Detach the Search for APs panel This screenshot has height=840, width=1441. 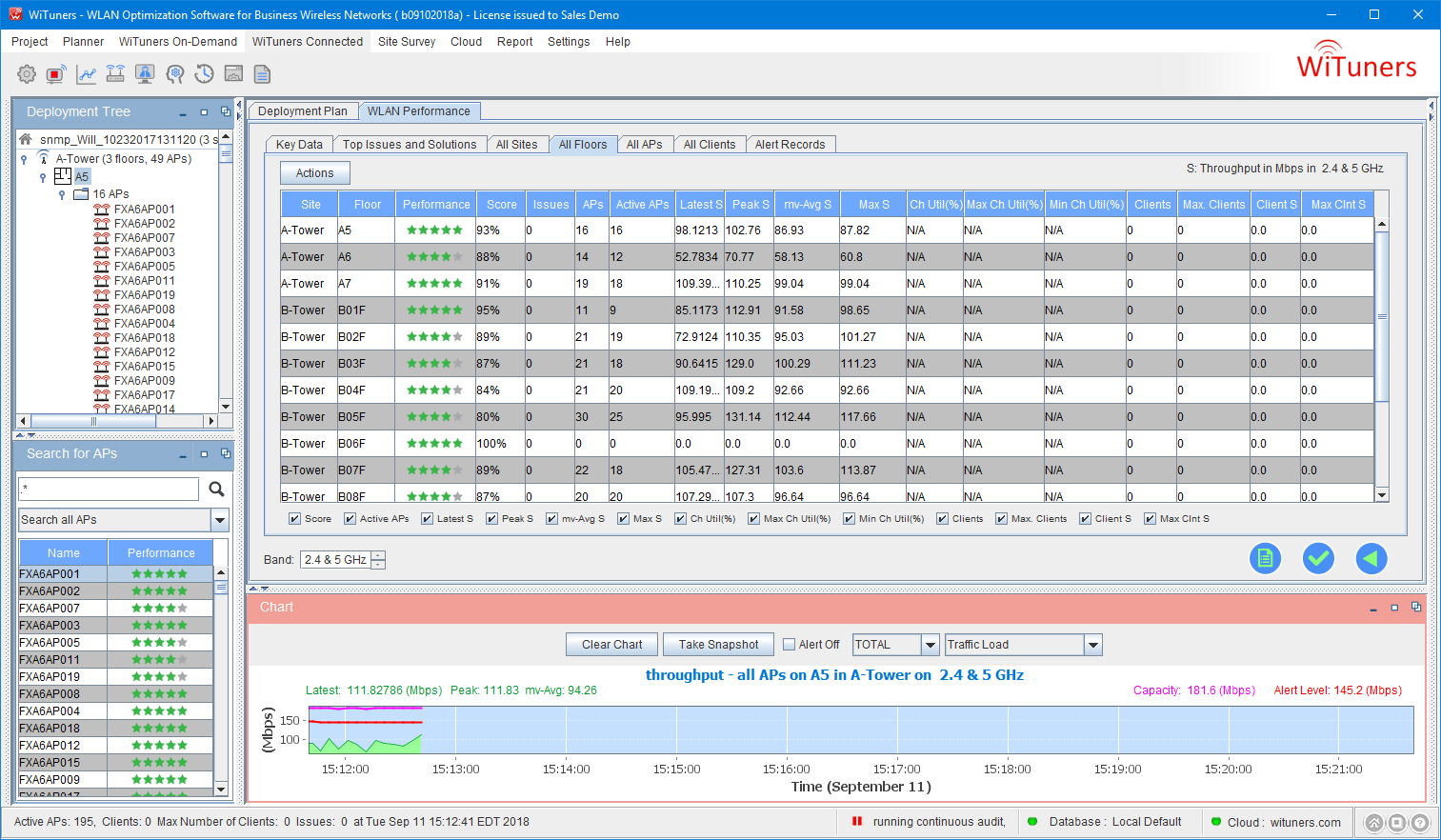(225, 454)
